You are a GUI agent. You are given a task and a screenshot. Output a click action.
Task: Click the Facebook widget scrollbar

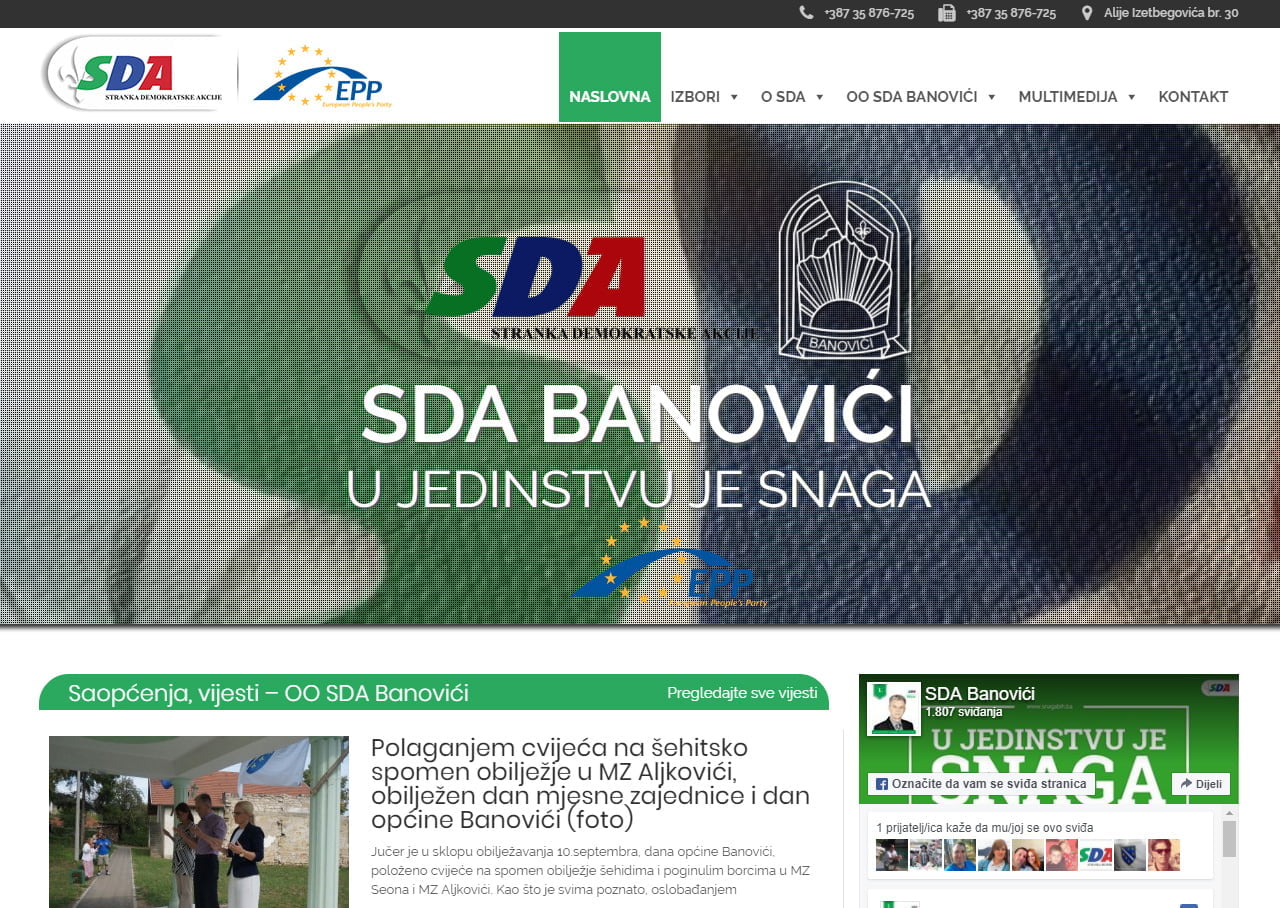(x=1229, y=840)
